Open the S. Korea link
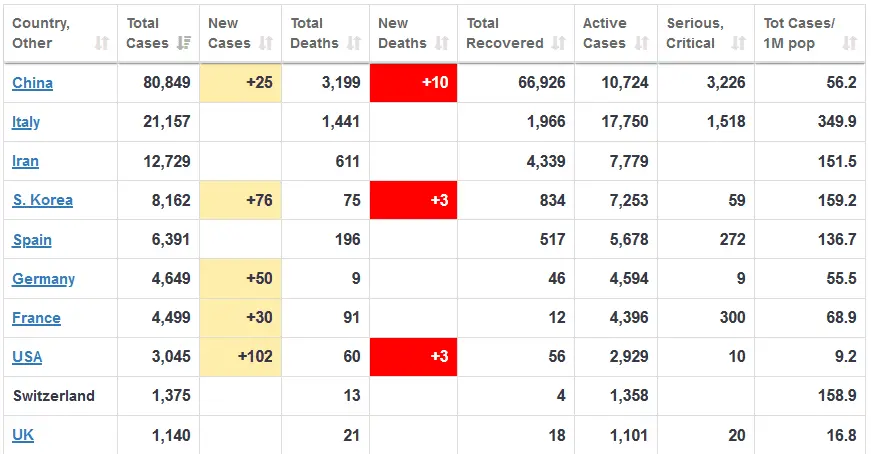 (x=42, y=200)
